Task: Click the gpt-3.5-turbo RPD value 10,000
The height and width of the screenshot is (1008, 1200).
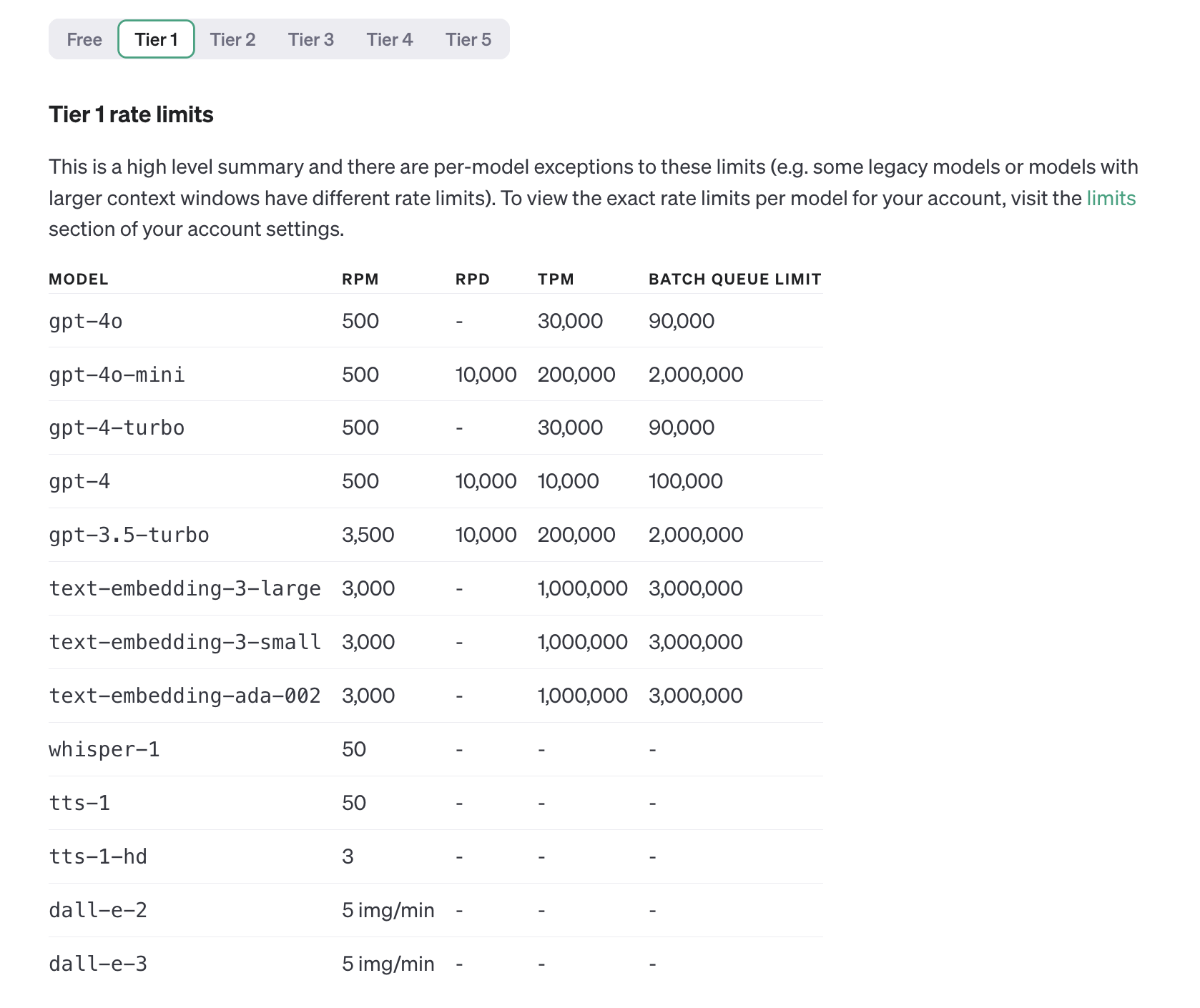Action: click(x=486, y=535)
